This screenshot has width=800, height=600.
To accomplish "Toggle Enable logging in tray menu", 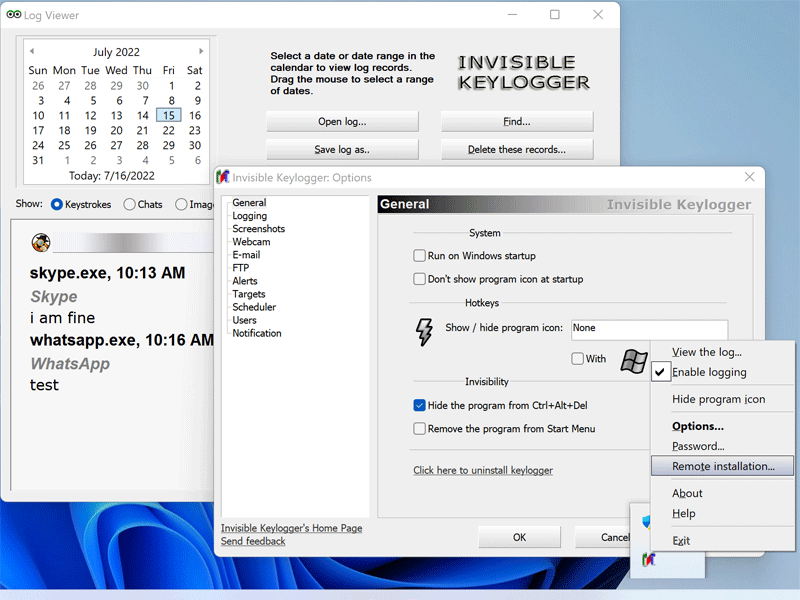I will [x=722, y=372].
